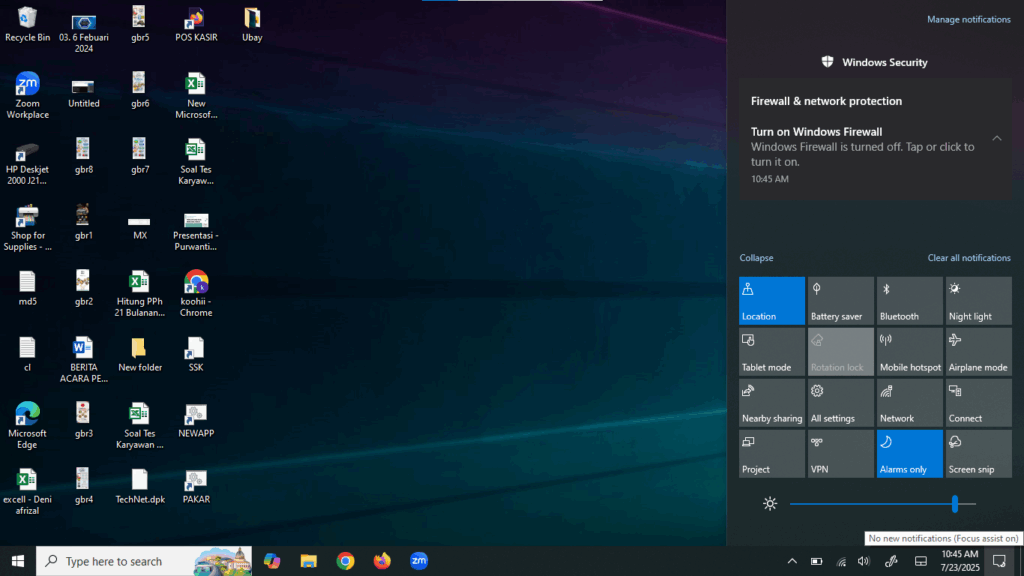Select the md5 file on desktop
Viewport: 1024px width, 576px height.
27,288
